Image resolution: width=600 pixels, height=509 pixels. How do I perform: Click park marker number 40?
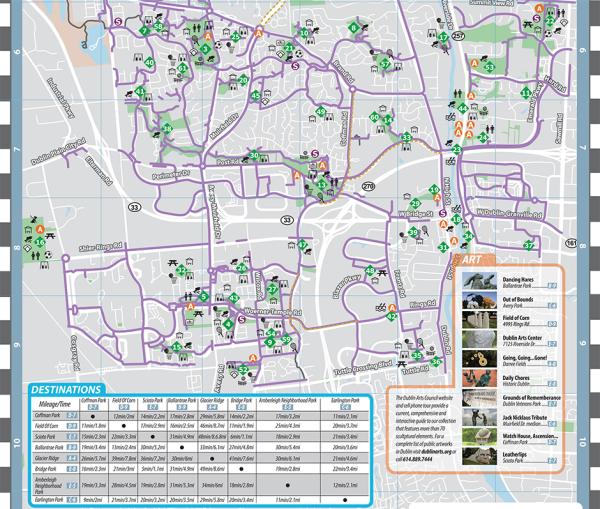(149, 63)
